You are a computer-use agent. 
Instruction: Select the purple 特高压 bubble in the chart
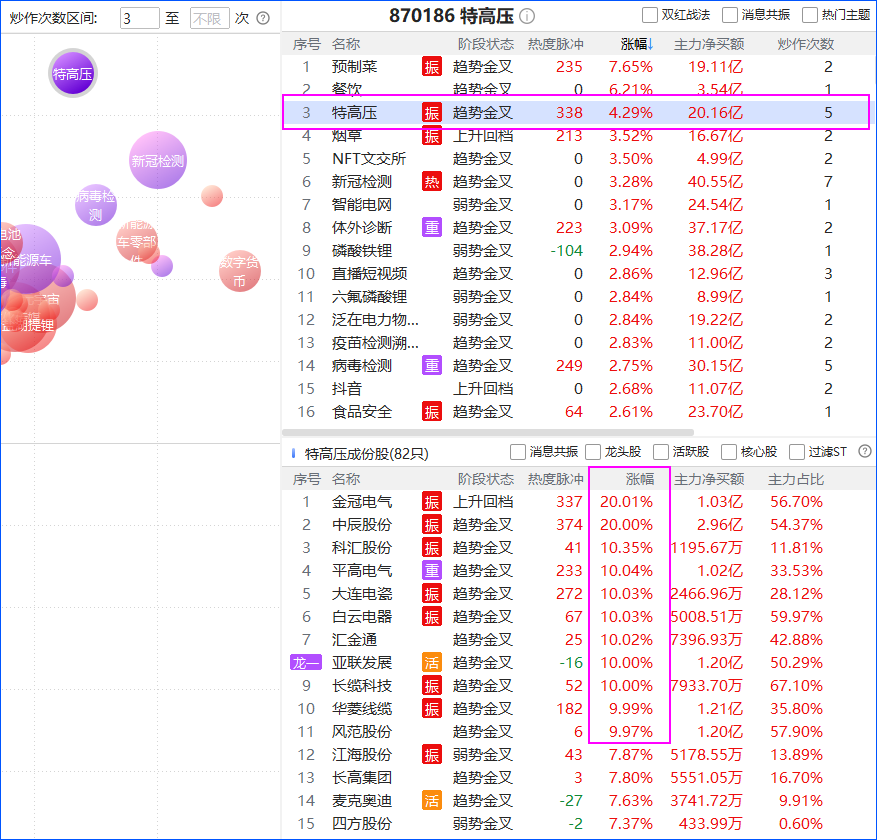point(73,74)
